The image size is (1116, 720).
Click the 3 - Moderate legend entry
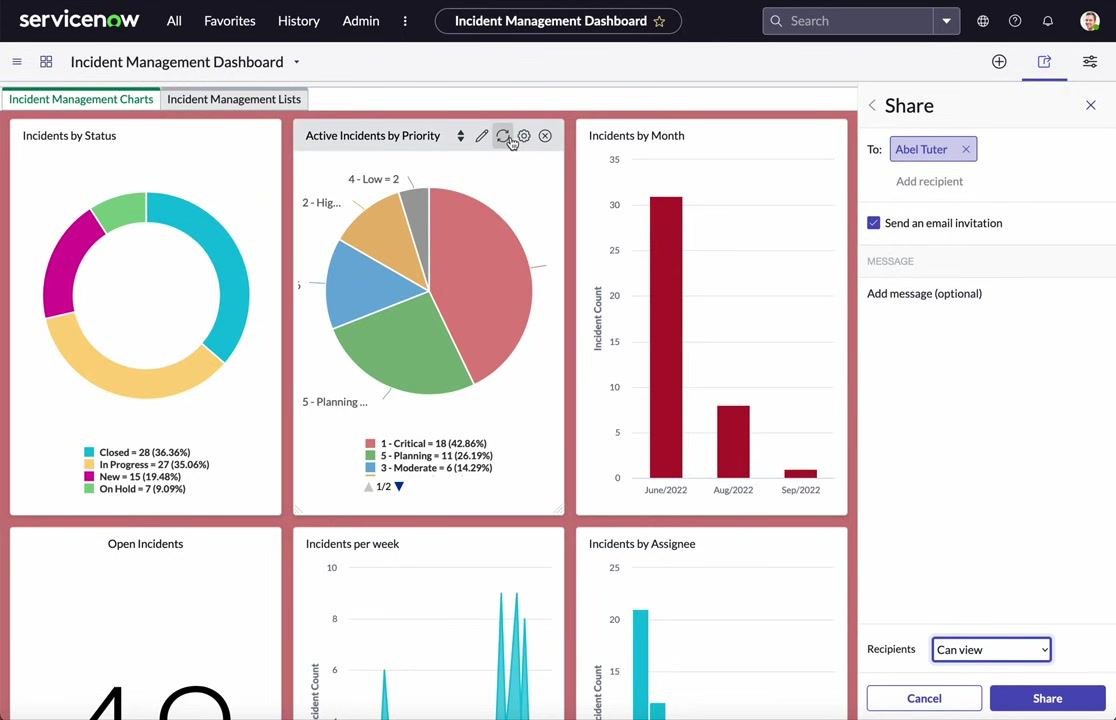coord(428,468)
